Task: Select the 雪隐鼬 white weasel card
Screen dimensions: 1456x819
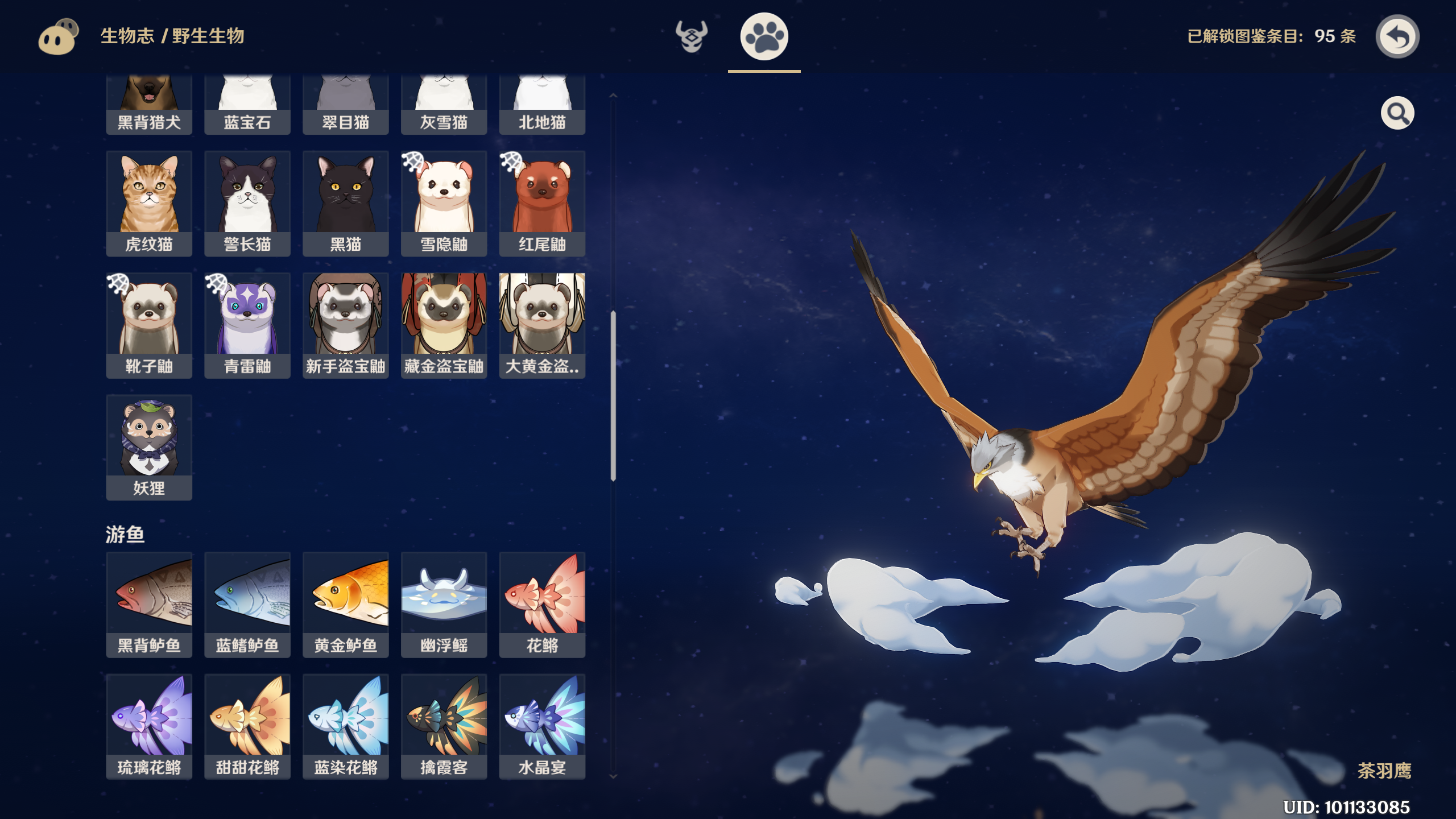Action: [444, 204]
